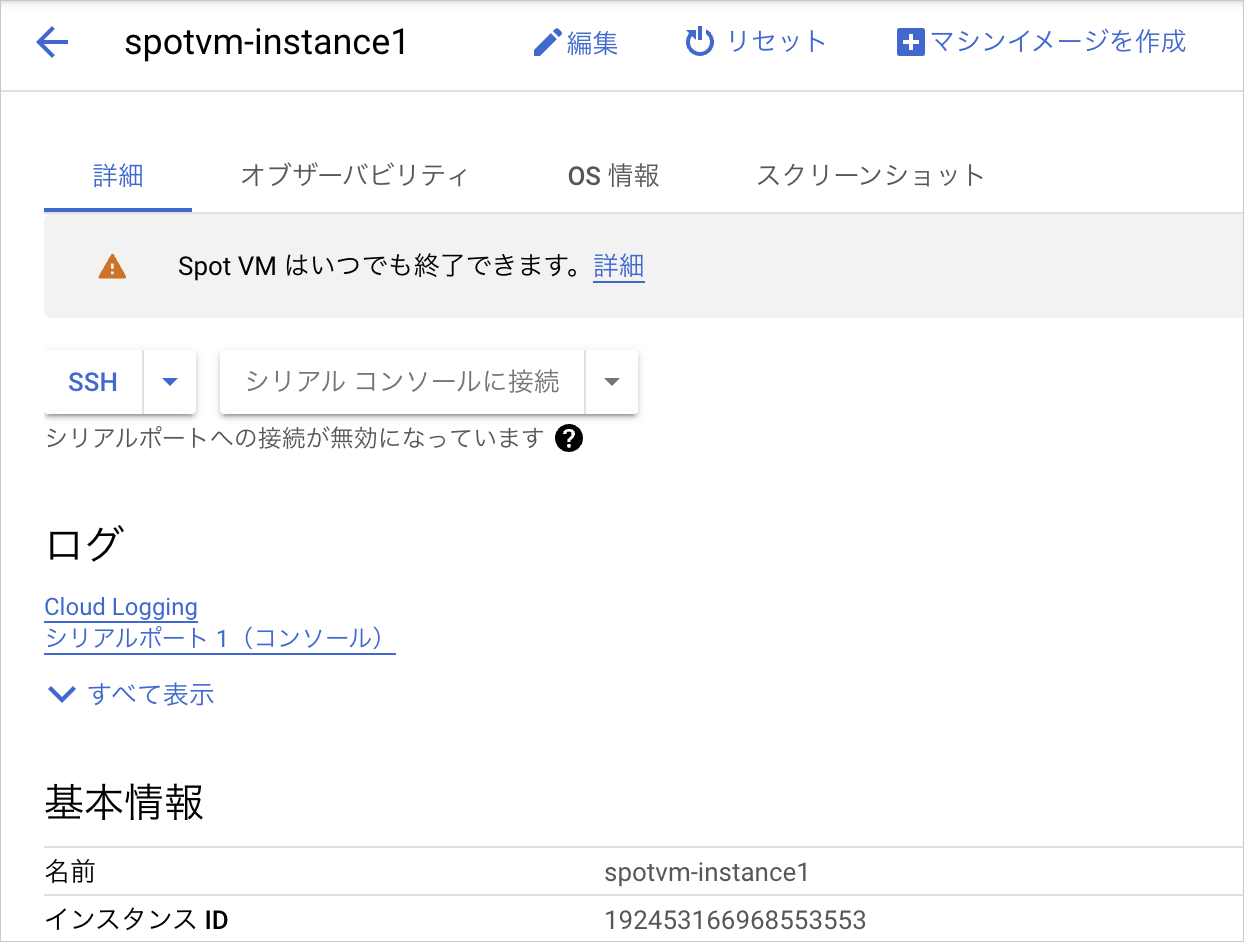
Task: Click the chevron icon beside すべて表示
Action: [61, 694]
